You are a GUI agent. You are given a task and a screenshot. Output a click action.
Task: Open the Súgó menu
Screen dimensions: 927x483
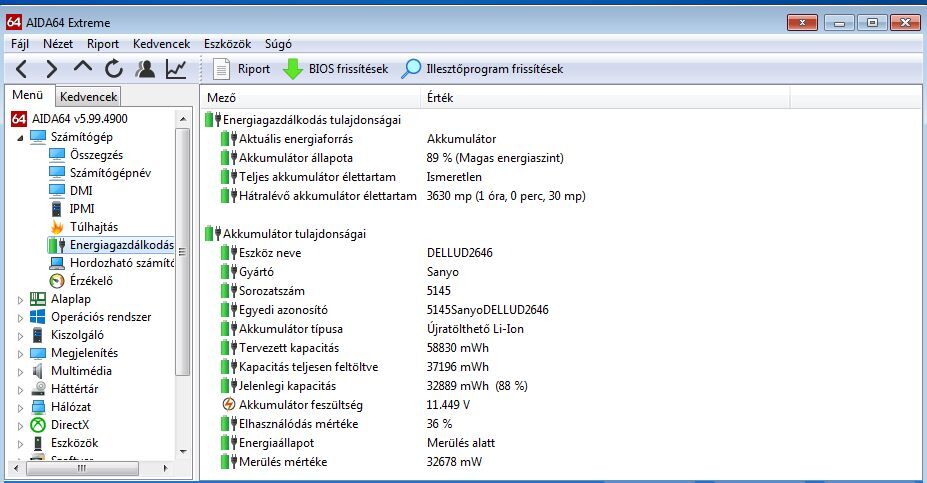(278, 44)
